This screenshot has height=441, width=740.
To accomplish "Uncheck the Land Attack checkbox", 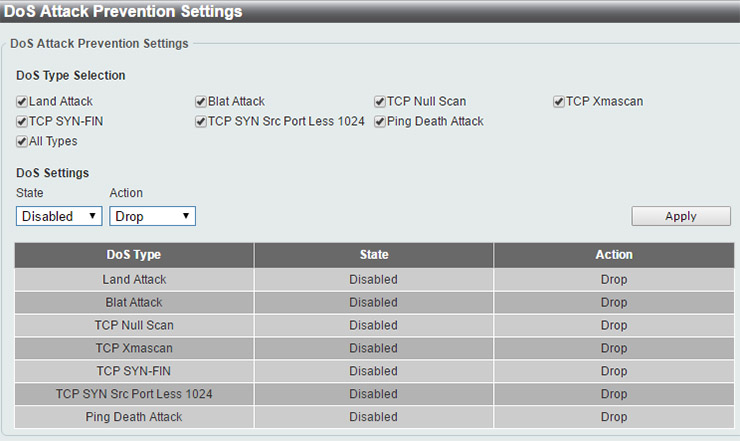I will pyautogui.click(x=22, y=101).
